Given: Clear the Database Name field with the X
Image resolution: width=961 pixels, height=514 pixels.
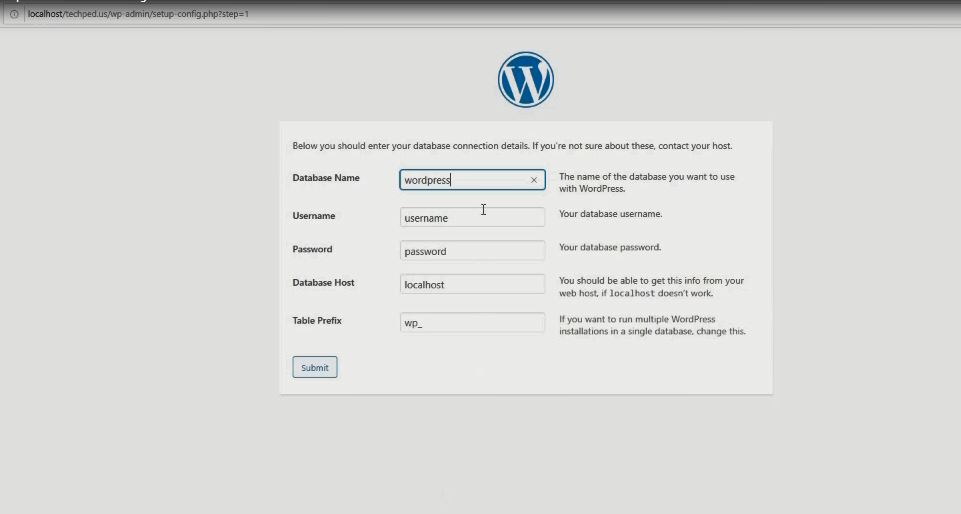Looking at the screenshot, I should 534,180.
